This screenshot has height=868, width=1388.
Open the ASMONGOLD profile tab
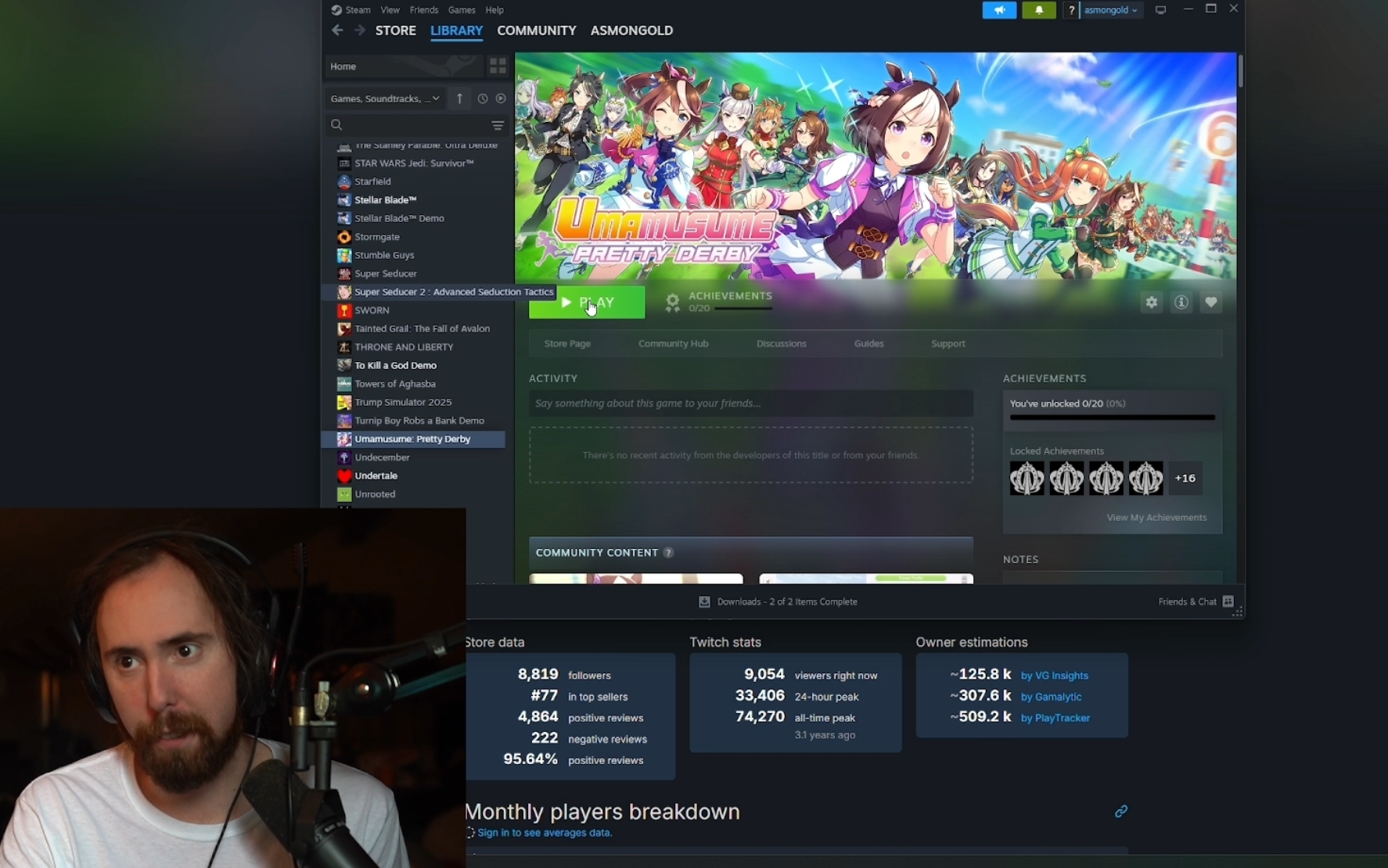pos(631,30)
